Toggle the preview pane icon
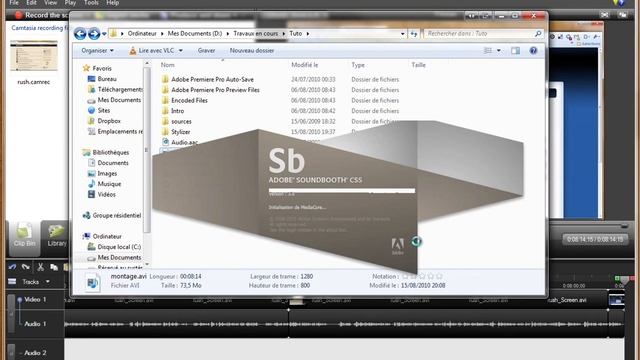This screenshot has height=360, width=640. point(516,51)
